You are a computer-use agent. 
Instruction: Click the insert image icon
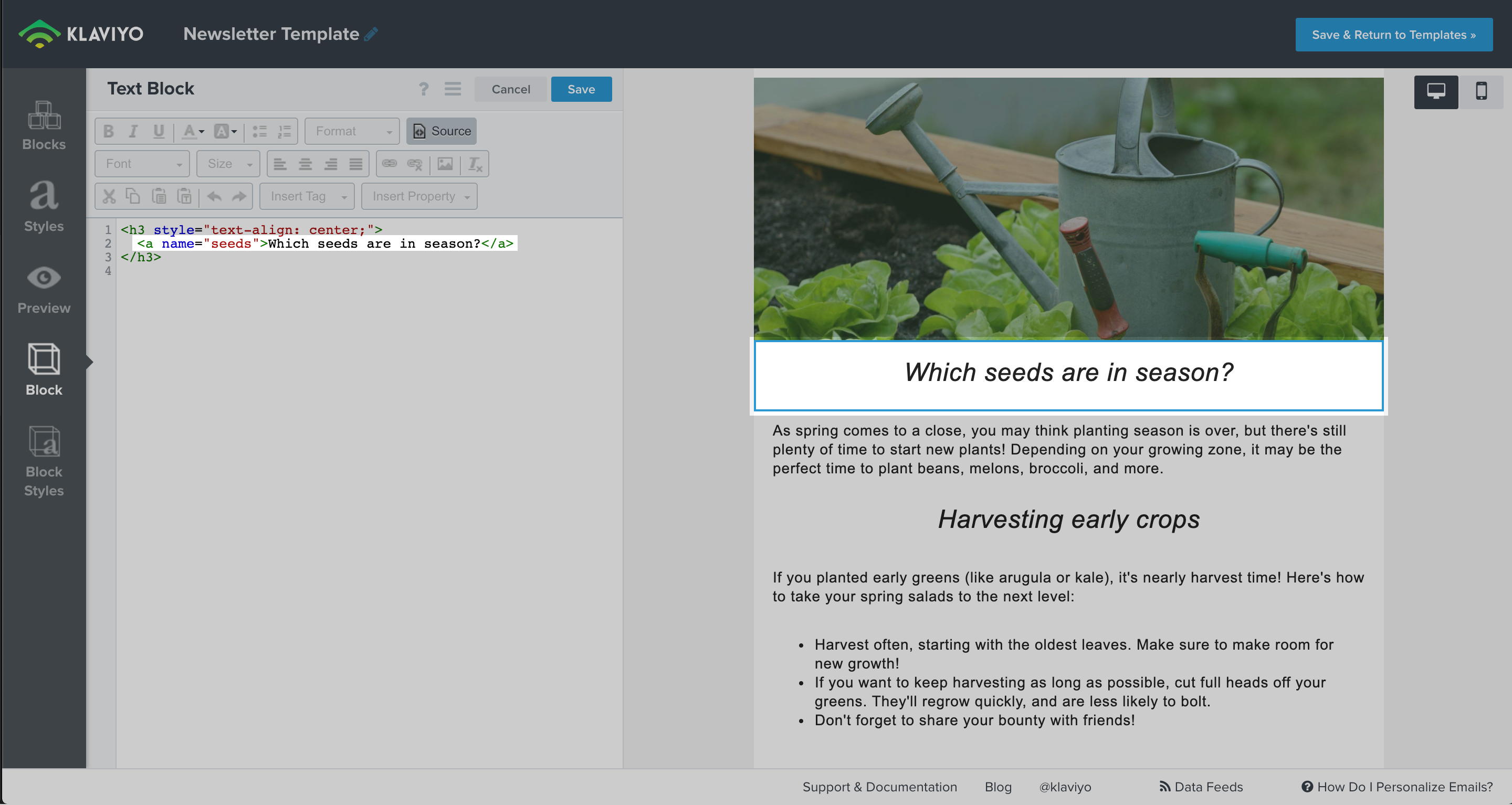445,164
